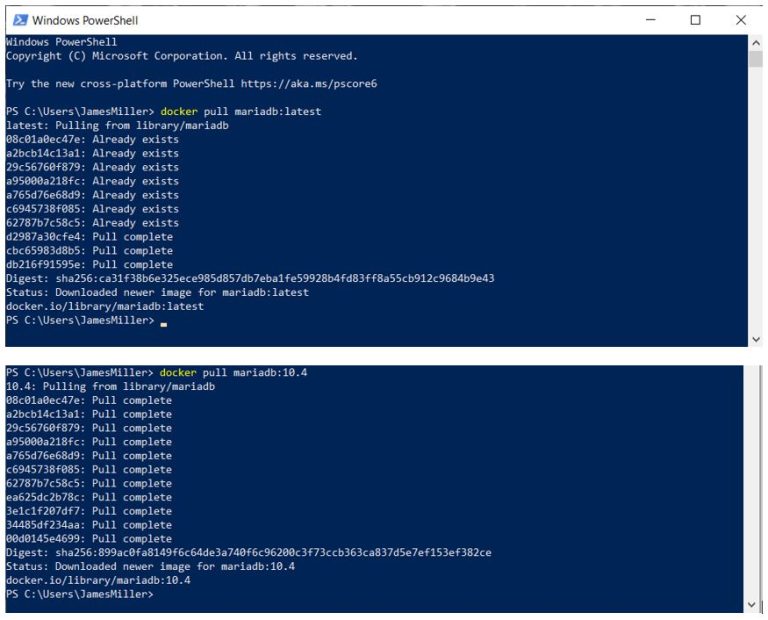Click 'Downloaded newer image for mariadb:10.4' status
This screenshot has height=620, width=768.
pos(175,567)
